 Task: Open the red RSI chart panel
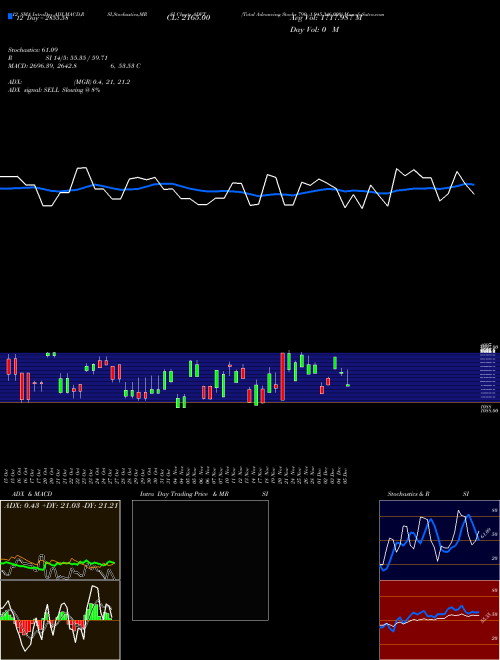click(x=439, y=620)
